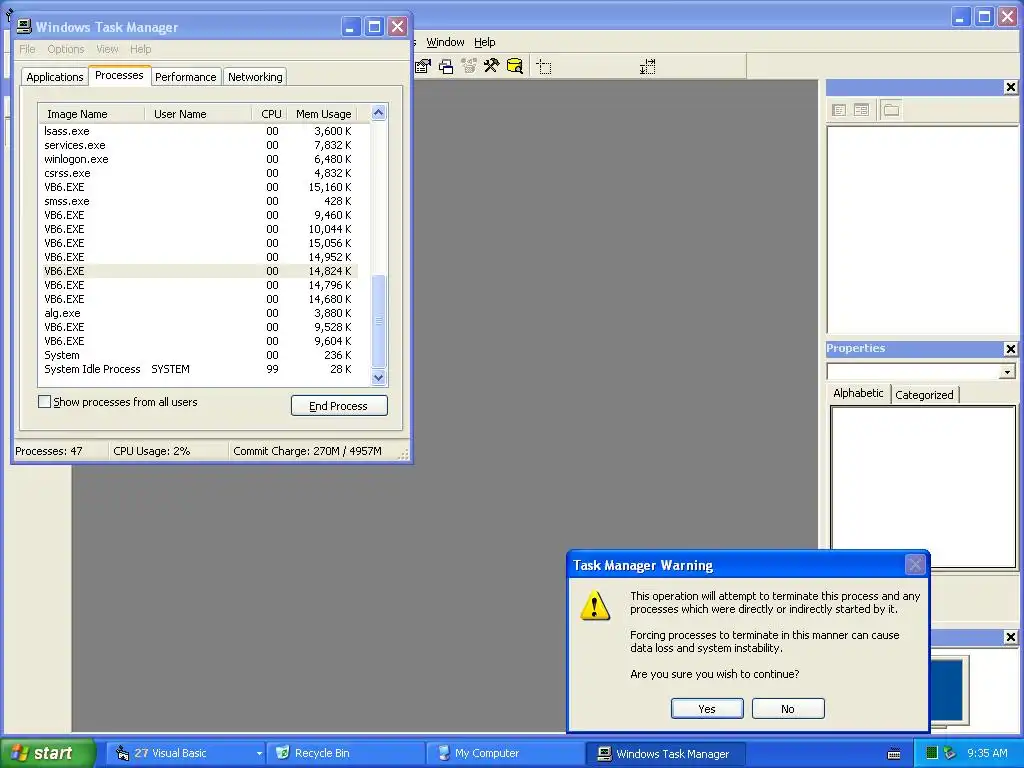The image size is (1024, 768).
Task: Select the lsass.exe process row
Action: [x=199, y=131]
